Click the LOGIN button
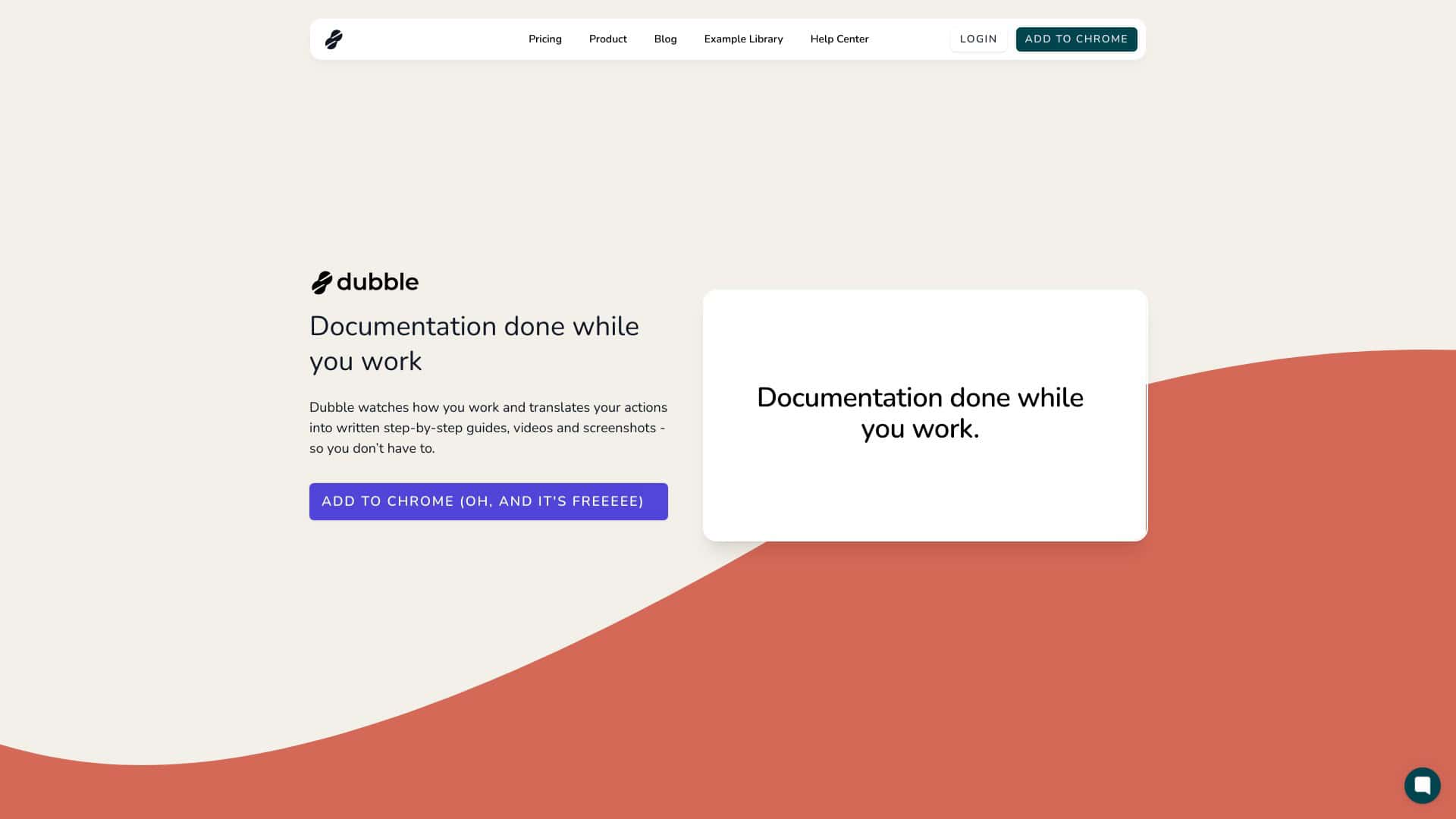 978,39
